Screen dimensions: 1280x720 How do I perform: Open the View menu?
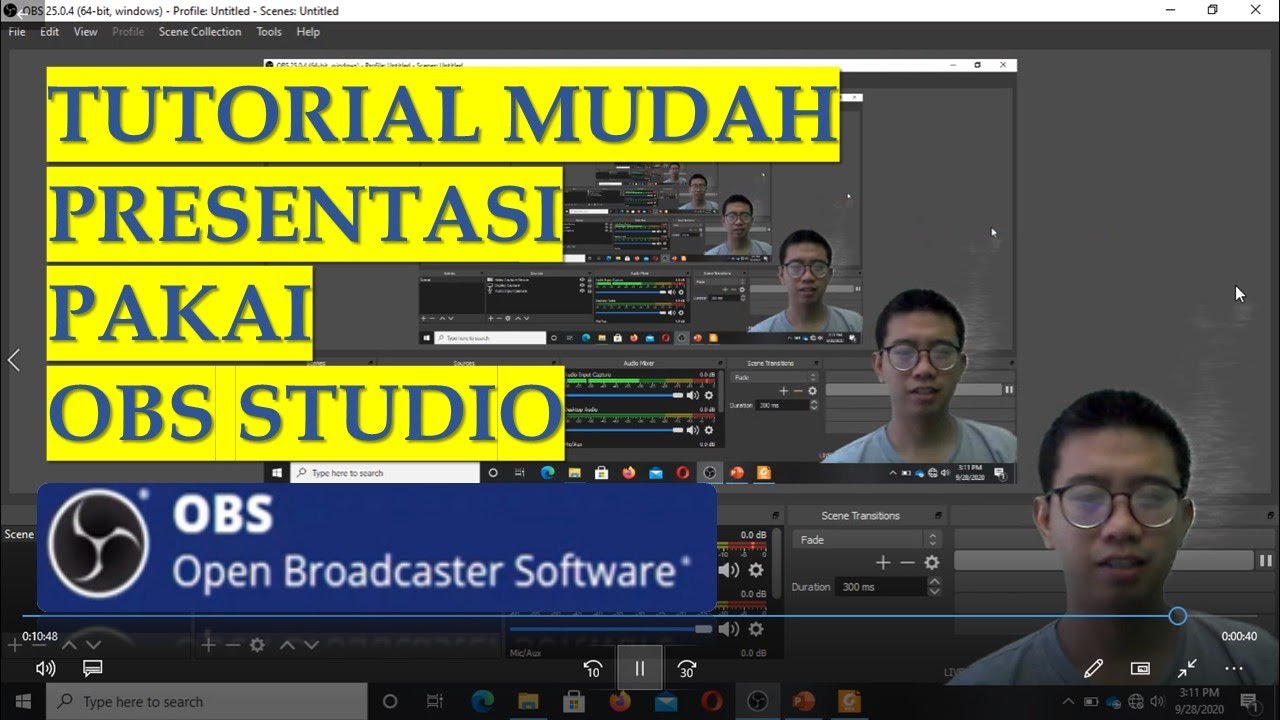point(86,32)
